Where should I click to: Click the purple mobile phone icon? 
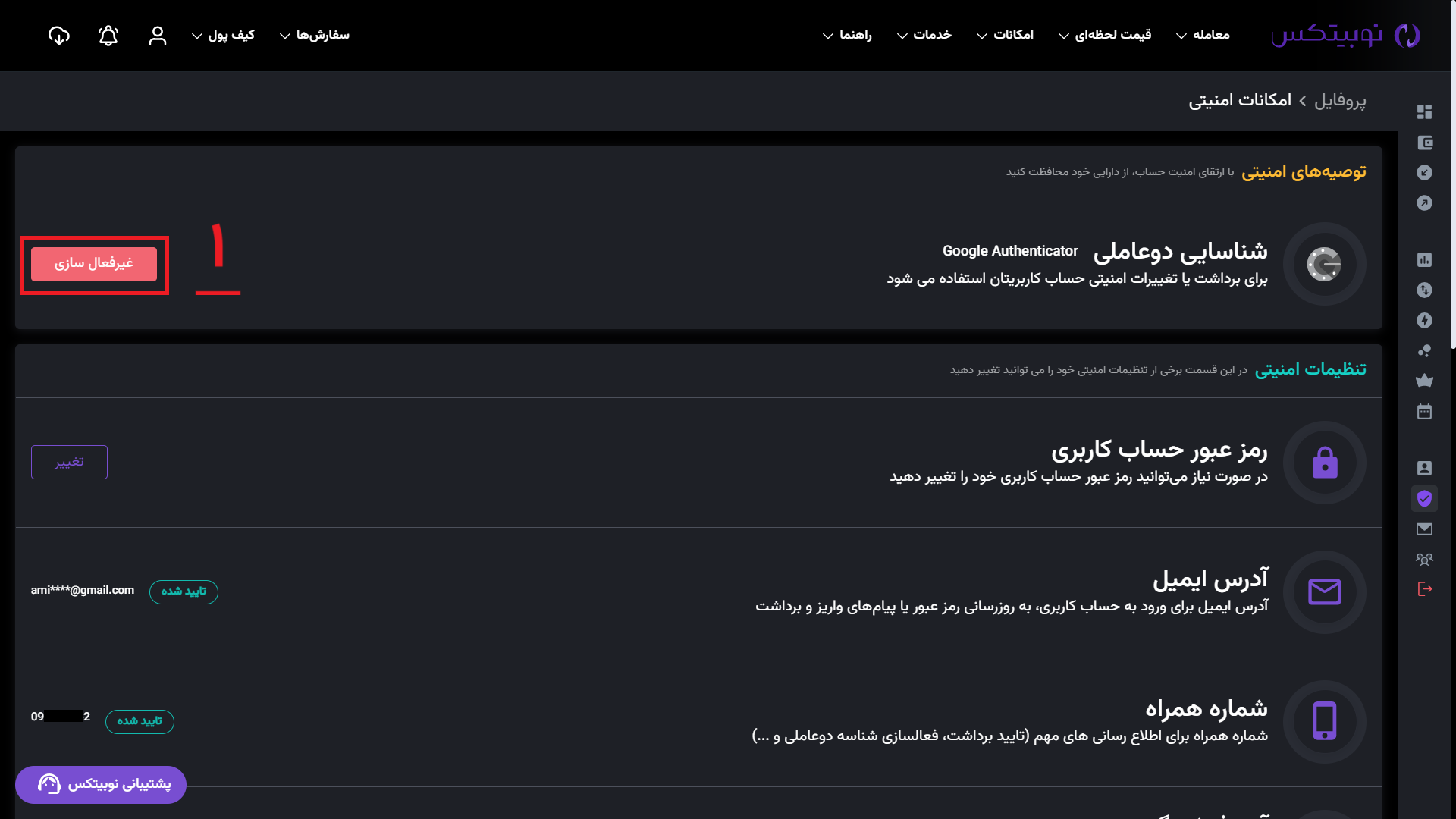pos(1324,722)
